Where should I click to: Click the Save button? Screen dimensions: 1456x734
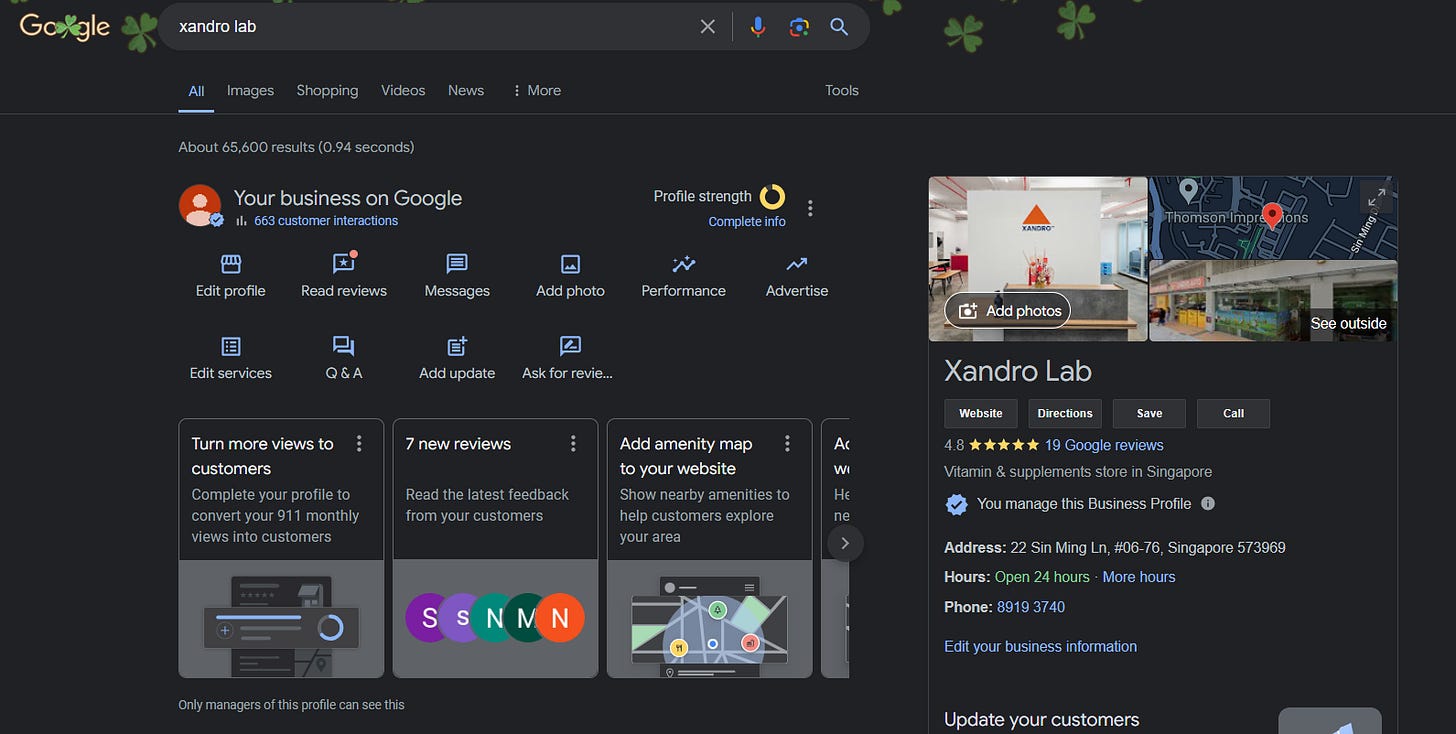pyautogui.click(x=1150, y=413)
